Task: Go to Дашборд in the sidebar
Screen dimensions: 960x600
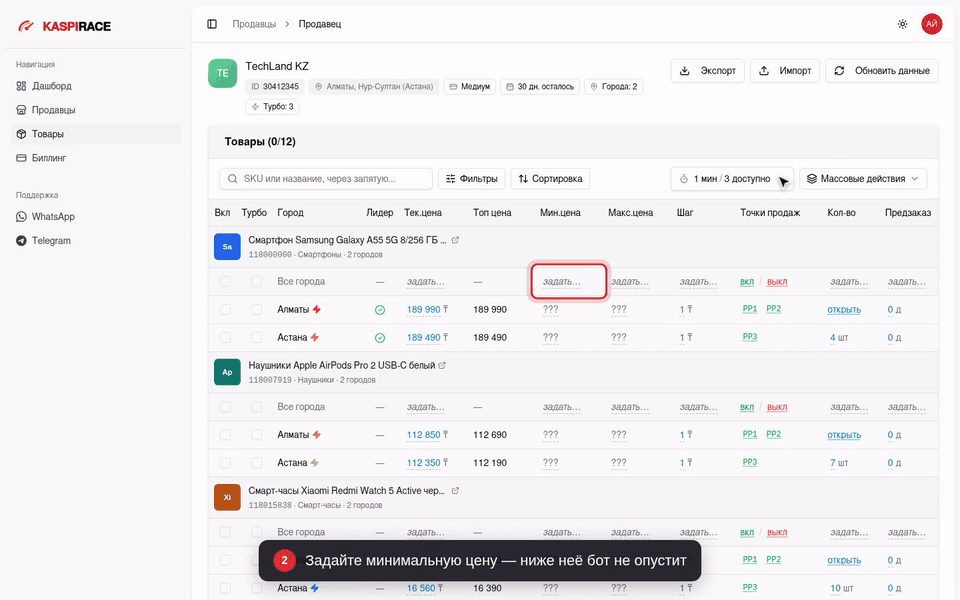Action: click(96, 86)
